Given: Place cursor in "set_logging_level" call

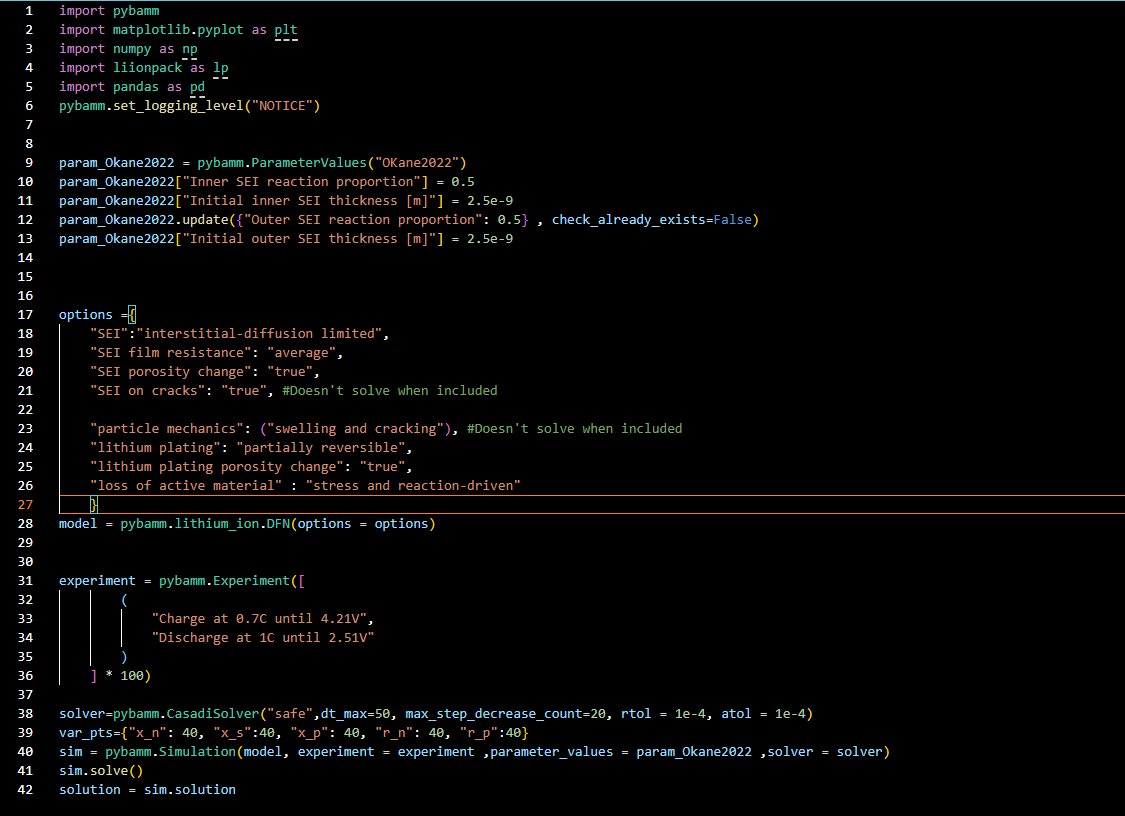Looking at the screenshot, I should click(x=178, y=105).
